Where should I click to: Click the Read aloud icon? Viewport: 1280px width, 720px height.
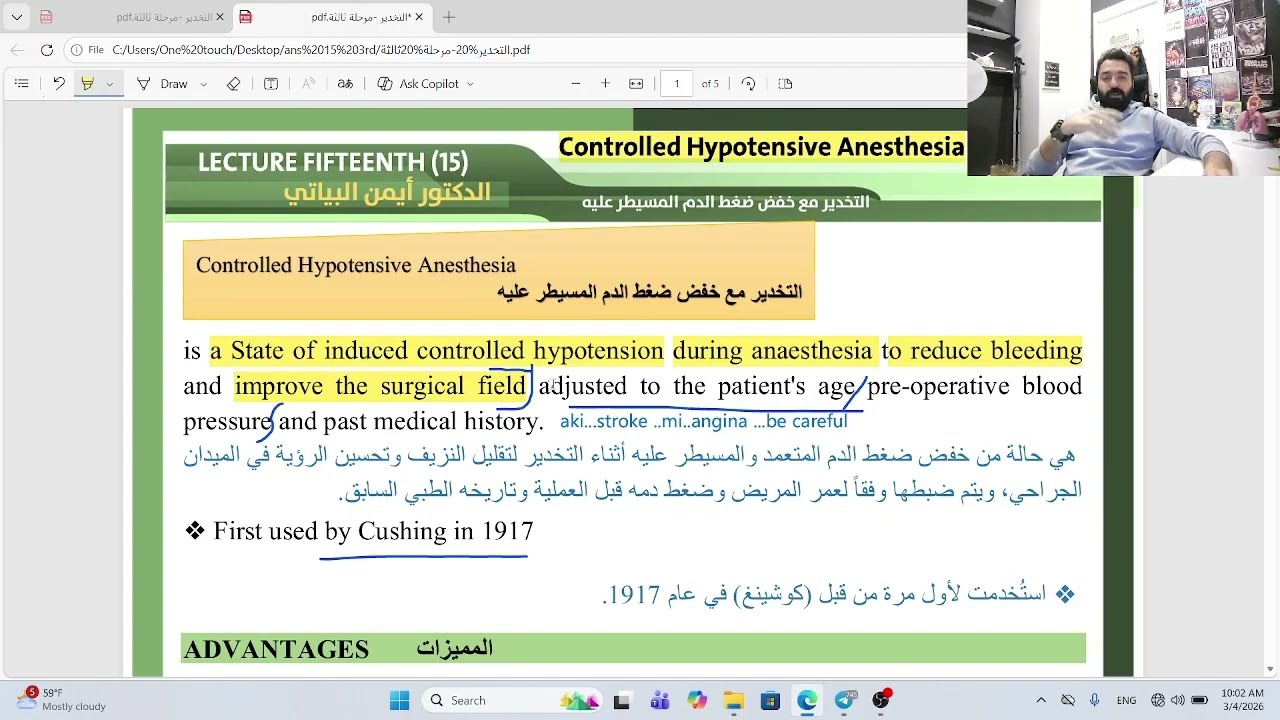click(x=308, y=84)
